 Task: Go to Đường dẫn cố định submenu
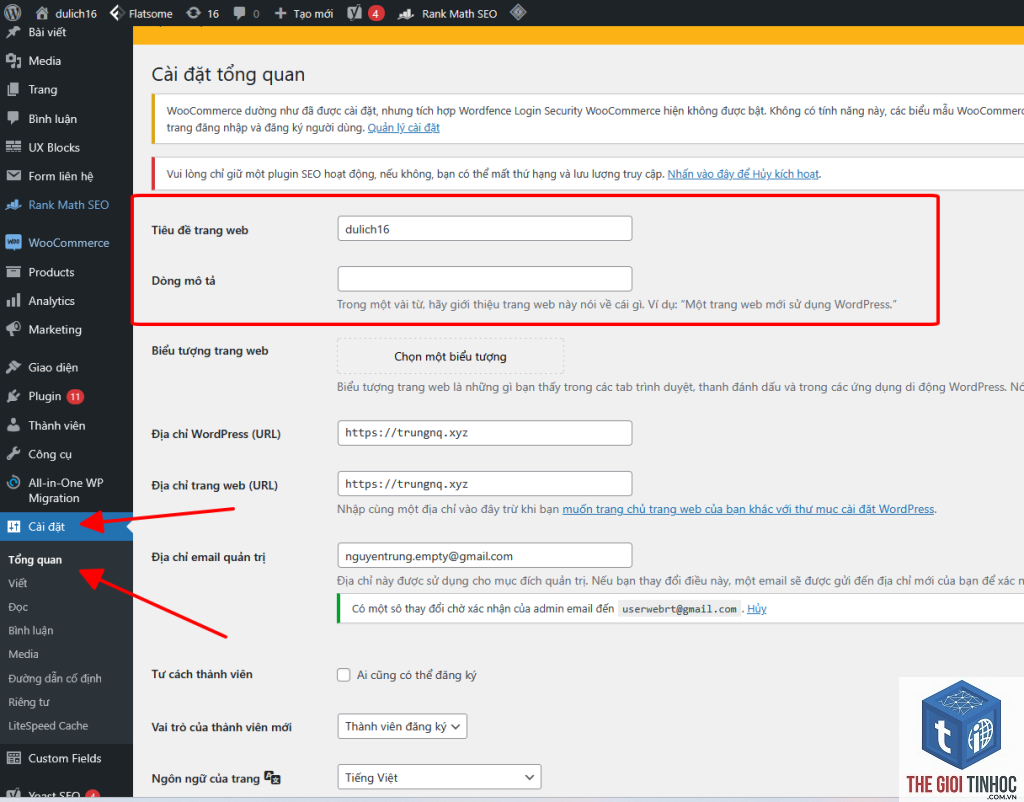tap(55, 679)
